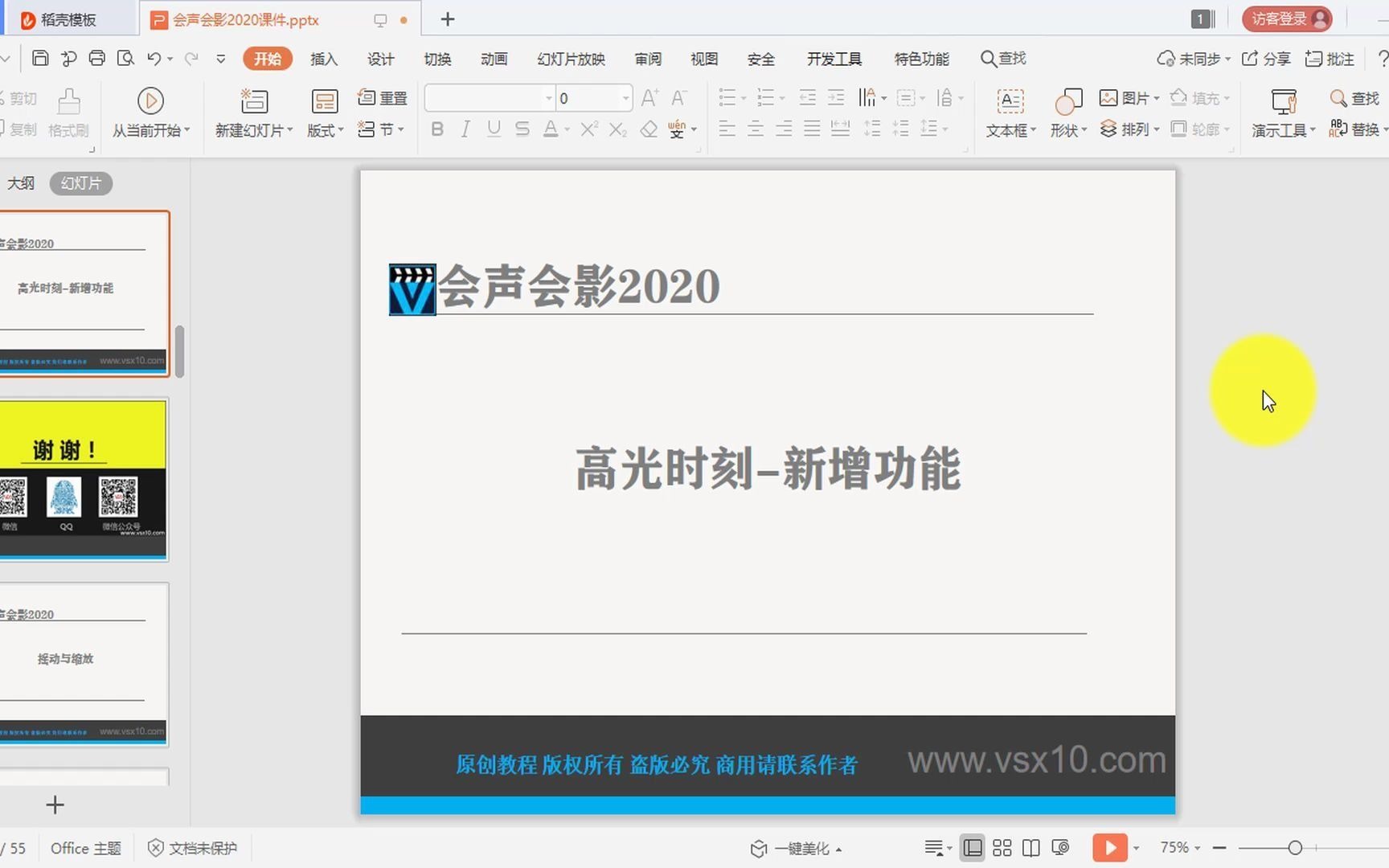The image size is (1389, 868).
Task: Open the Slide Show (幻灯片放映) tab
Action: tap(571, 59)
